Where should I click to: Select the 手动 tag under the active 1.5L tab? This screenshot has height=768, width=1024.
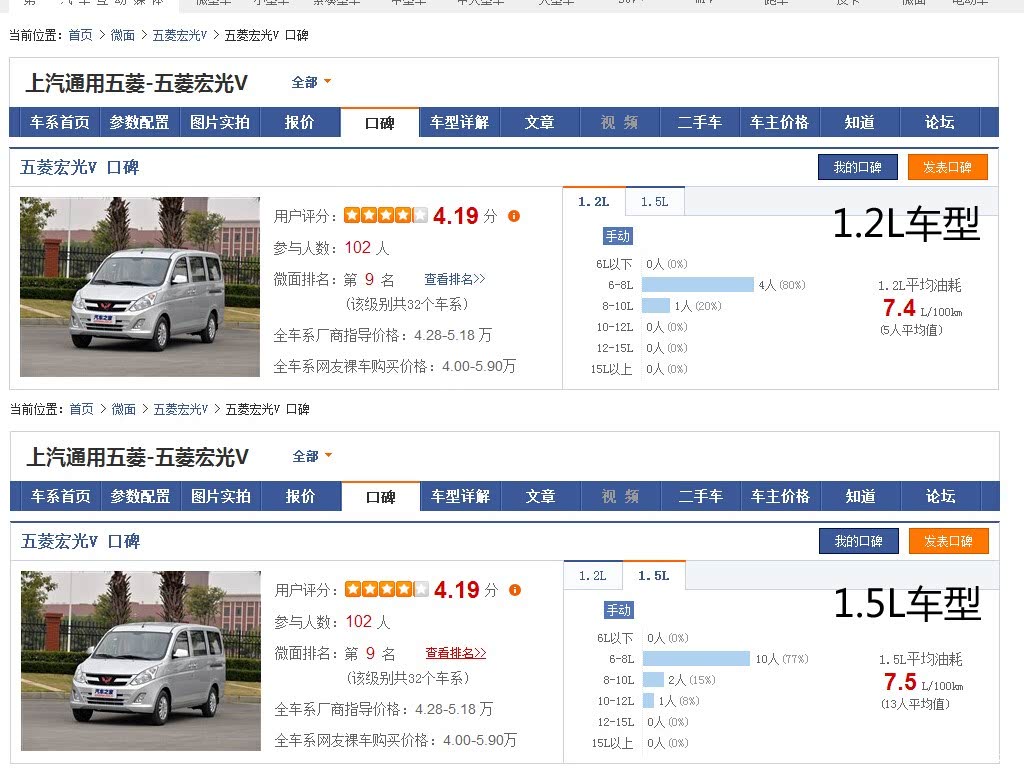point(618,610)
